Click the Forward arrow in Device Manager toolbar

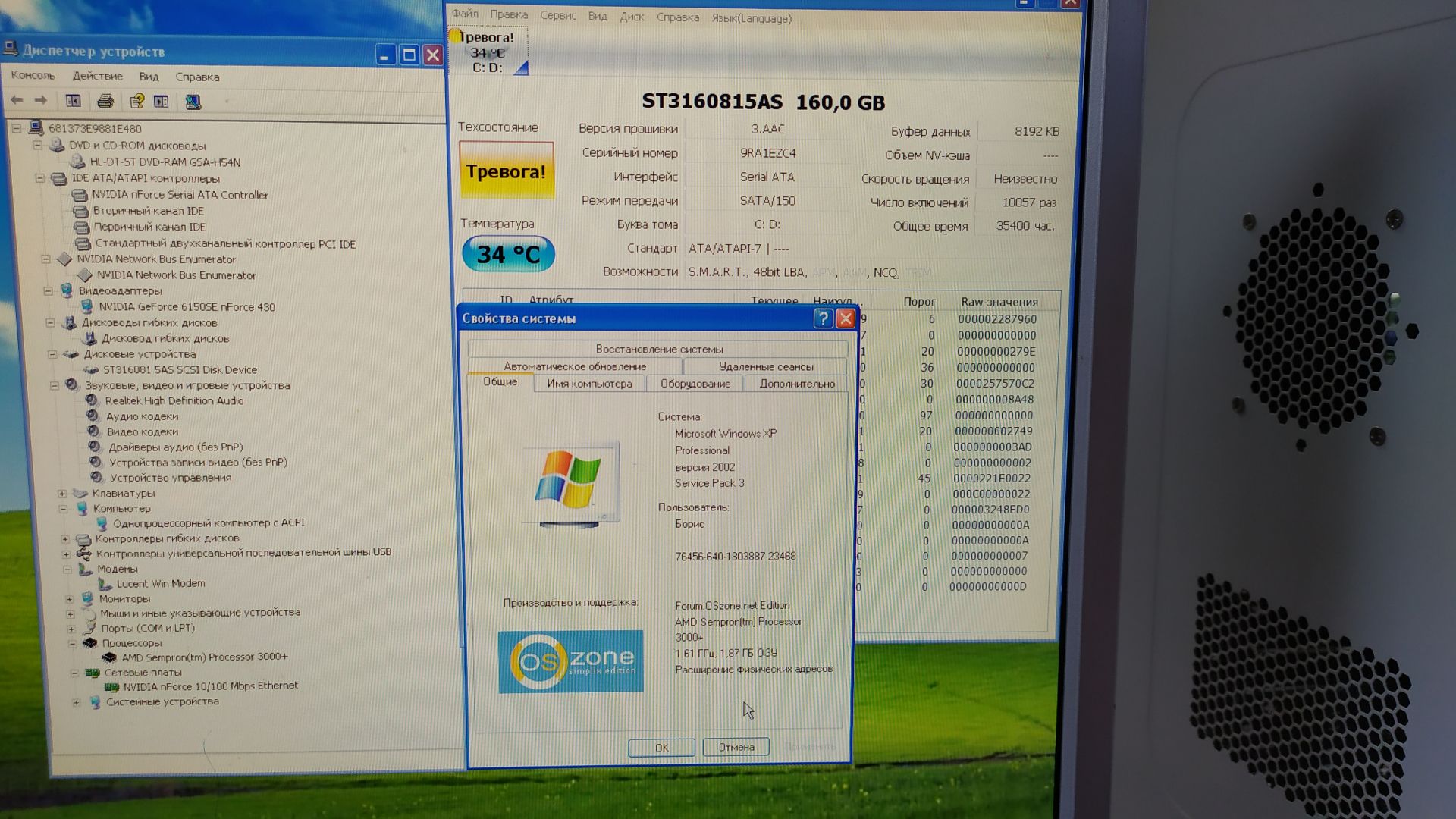[x=41, y=100]
